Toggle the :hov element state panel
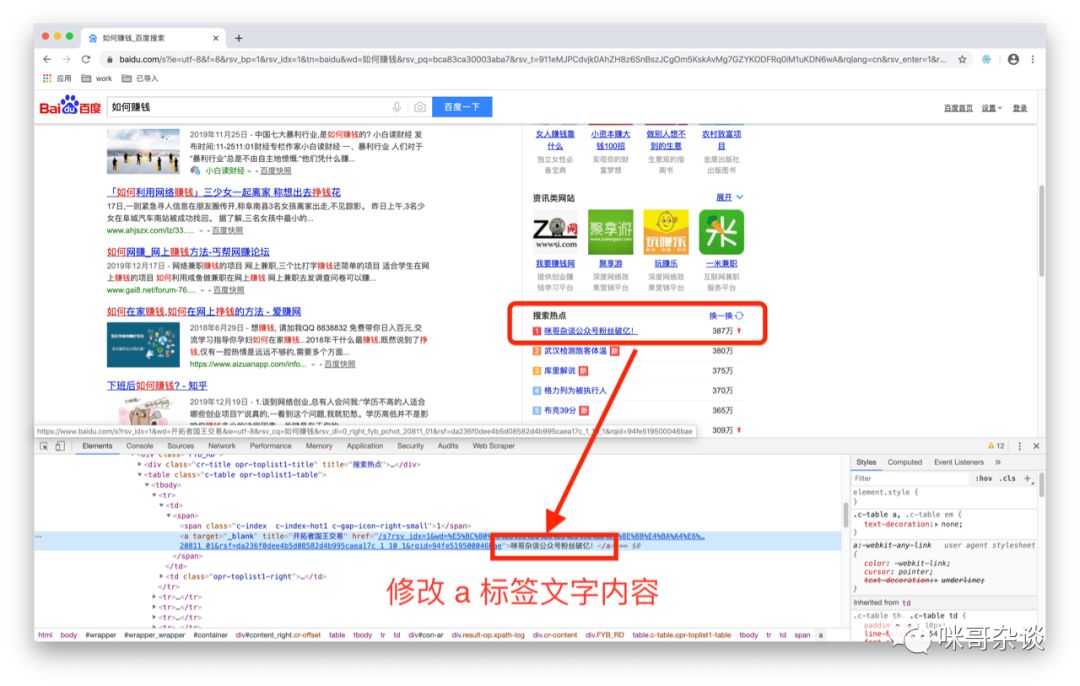 [984, 478]
